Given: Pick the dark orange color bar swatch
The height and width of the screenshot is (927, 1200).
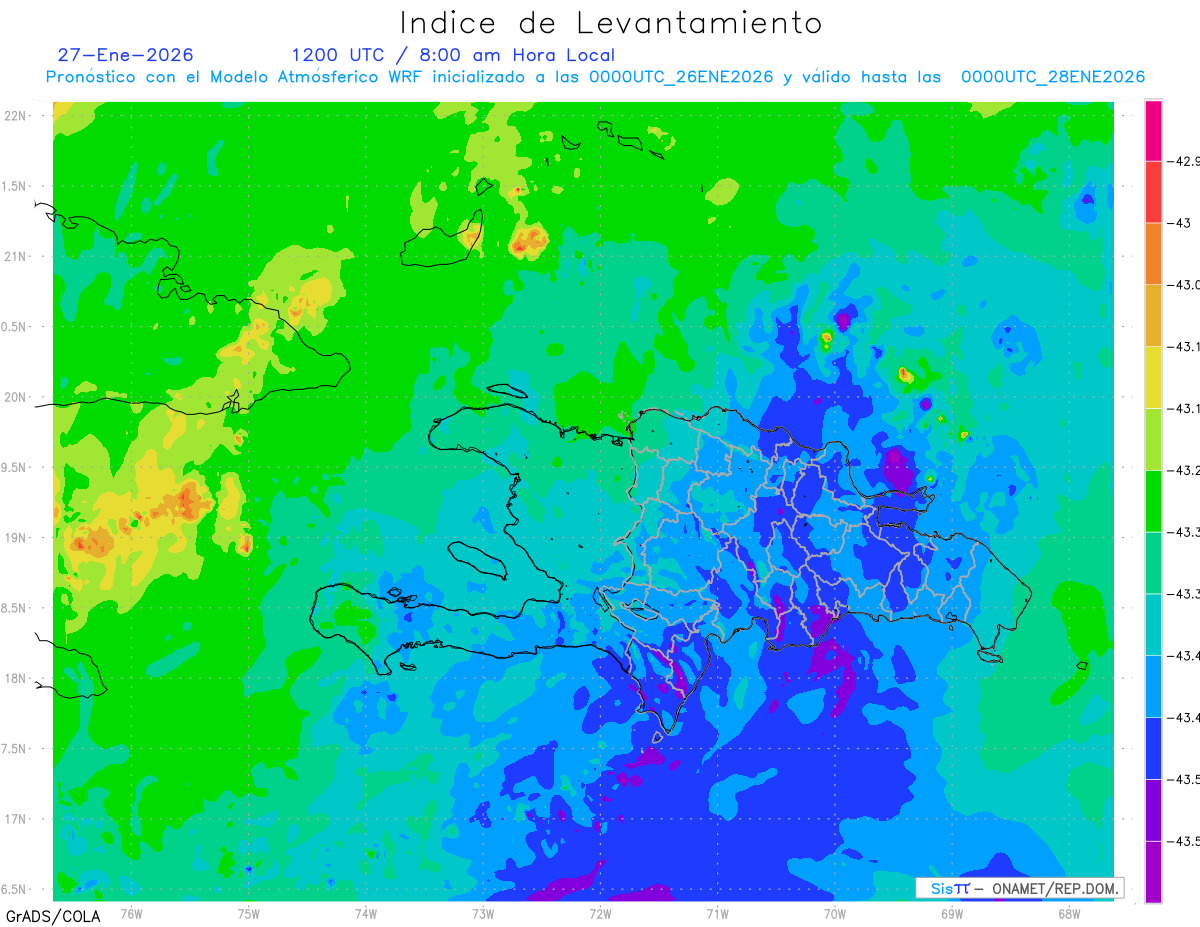Looking at the screenshot, I should tap(1153, 253).
